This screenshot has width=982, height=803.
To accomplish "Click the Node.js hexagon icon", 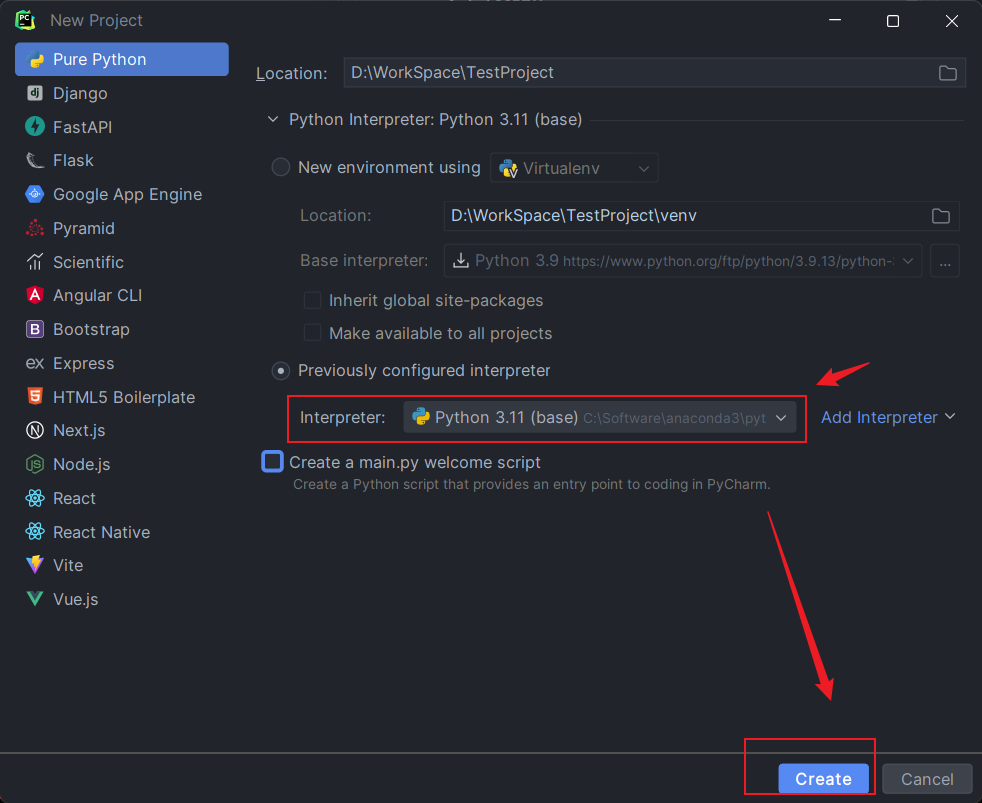I will pyautogui.click(x=35, y=464).
